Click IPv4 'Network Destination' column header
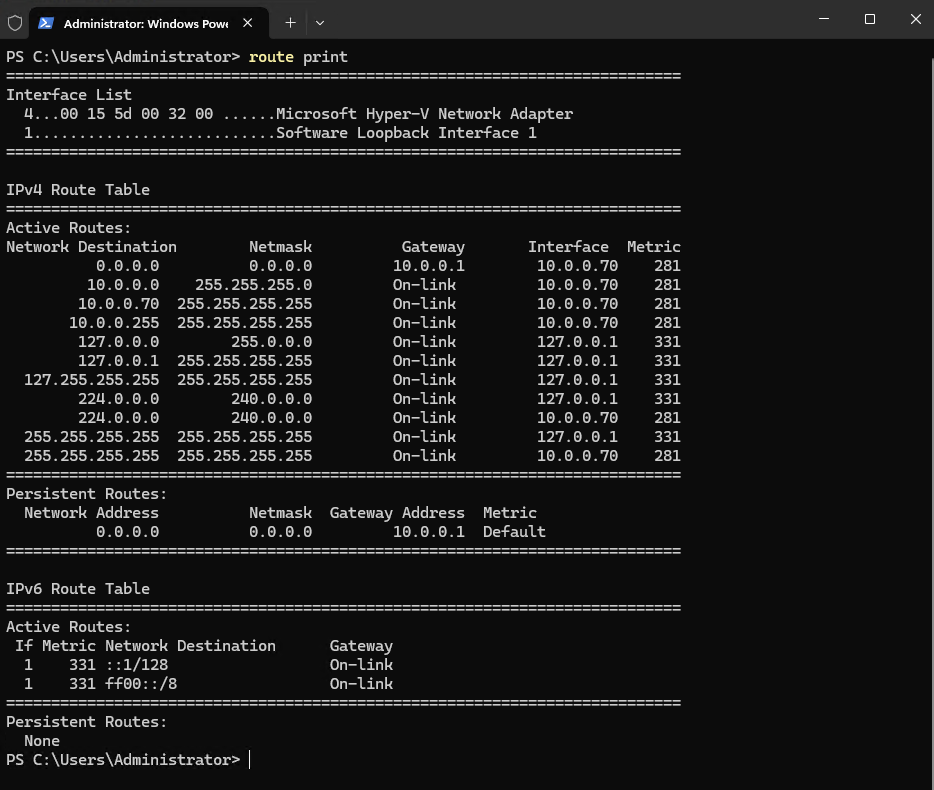The image size is (934, 790). [x=91, y=247]
